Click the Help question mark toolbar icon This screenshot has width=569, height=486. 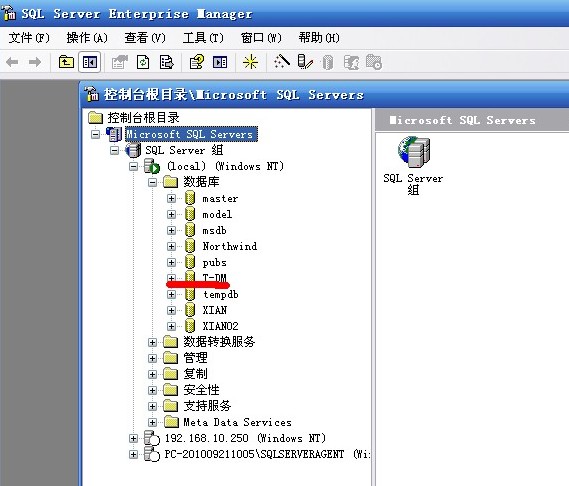click(x=197, y=62)
